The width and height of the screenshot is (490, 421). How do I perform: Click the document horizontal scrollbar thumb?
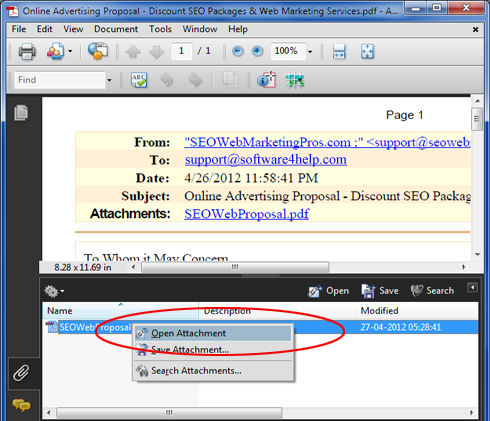(235, 267)
